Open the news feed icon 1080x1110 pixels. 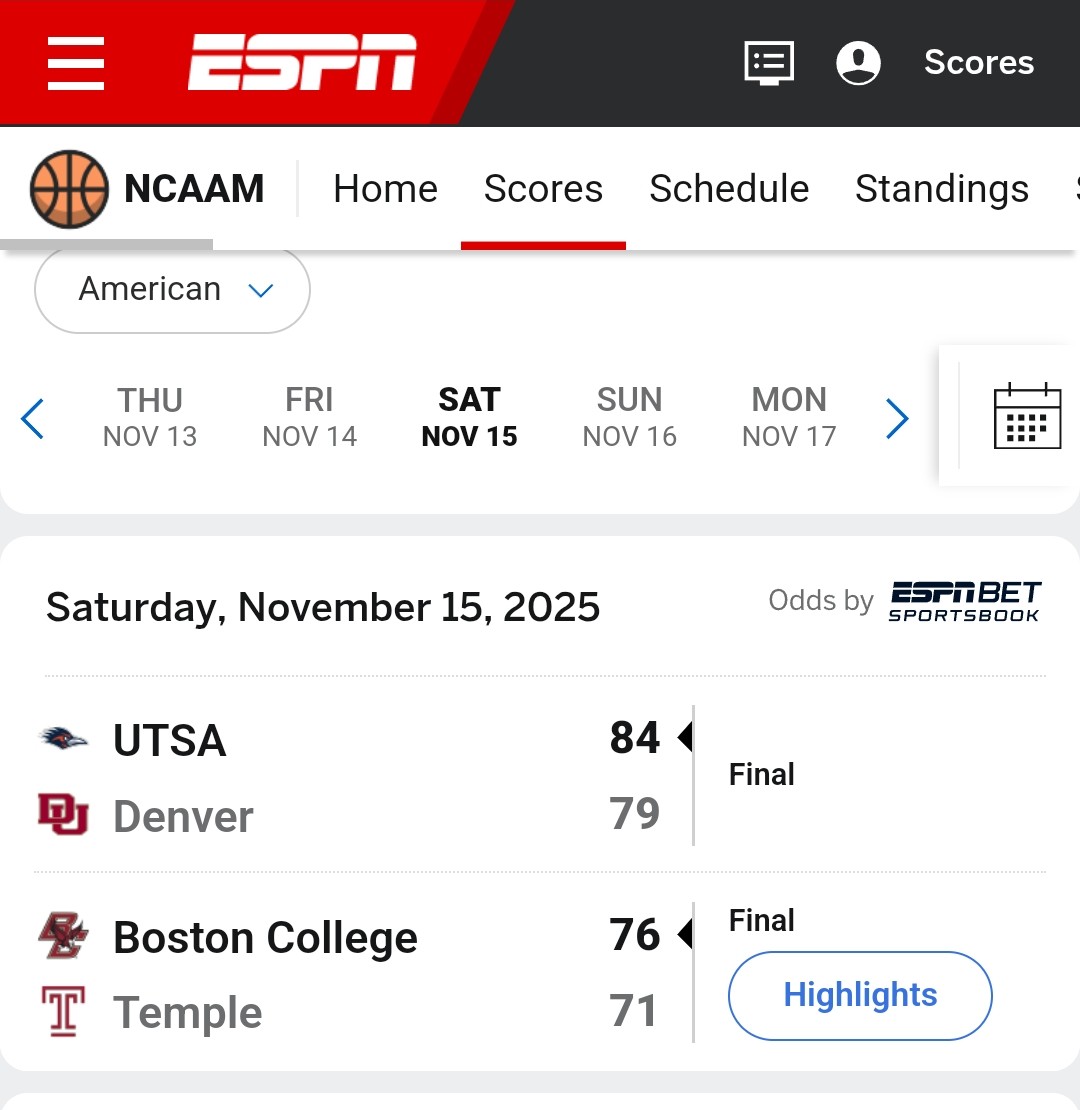tap(769, 63)
